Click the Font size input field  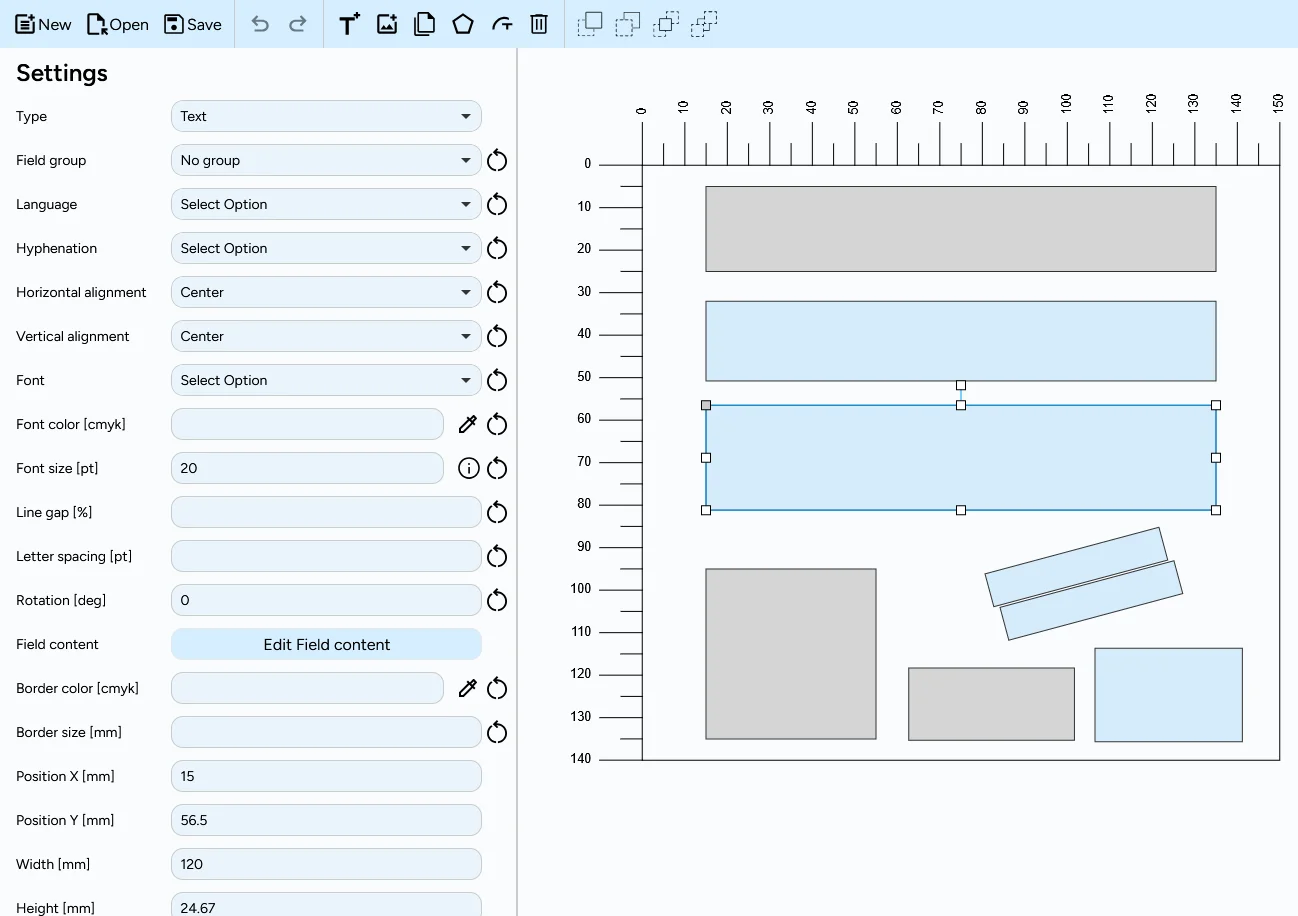tap(307, 468)
